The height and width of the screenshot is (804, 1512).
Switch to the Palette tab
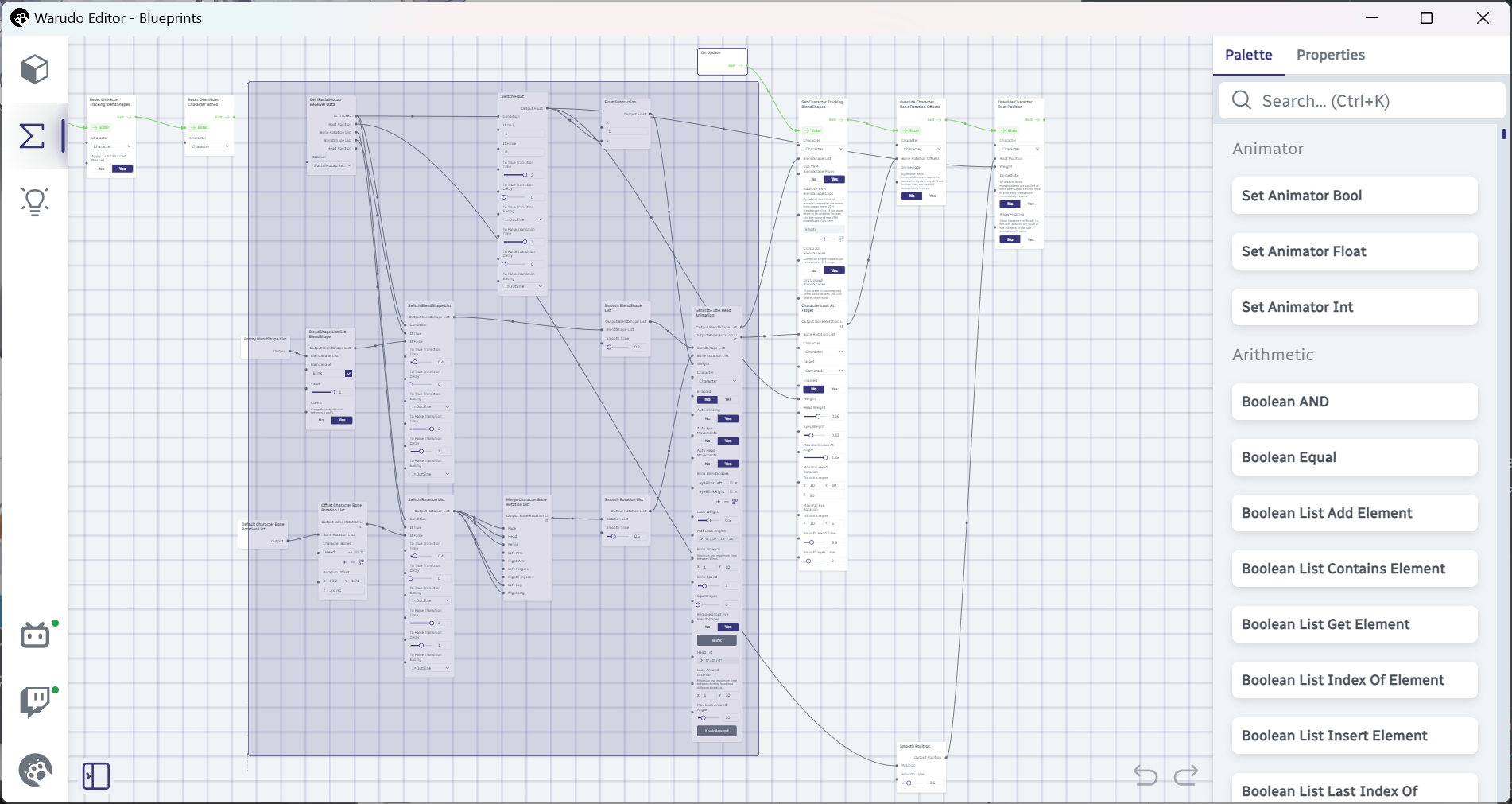(1248, 55)
